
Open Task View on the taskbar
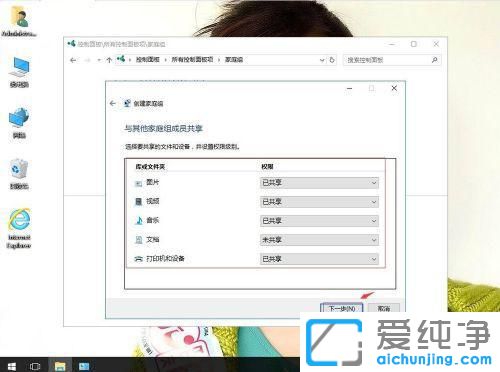coord(35,366)
